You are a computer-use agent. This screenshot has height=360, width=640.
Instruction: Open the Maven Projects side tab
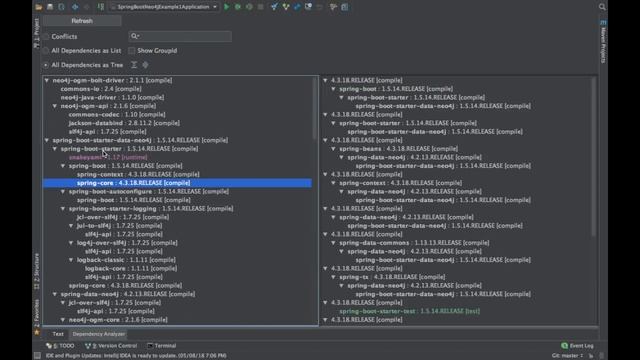603,41
